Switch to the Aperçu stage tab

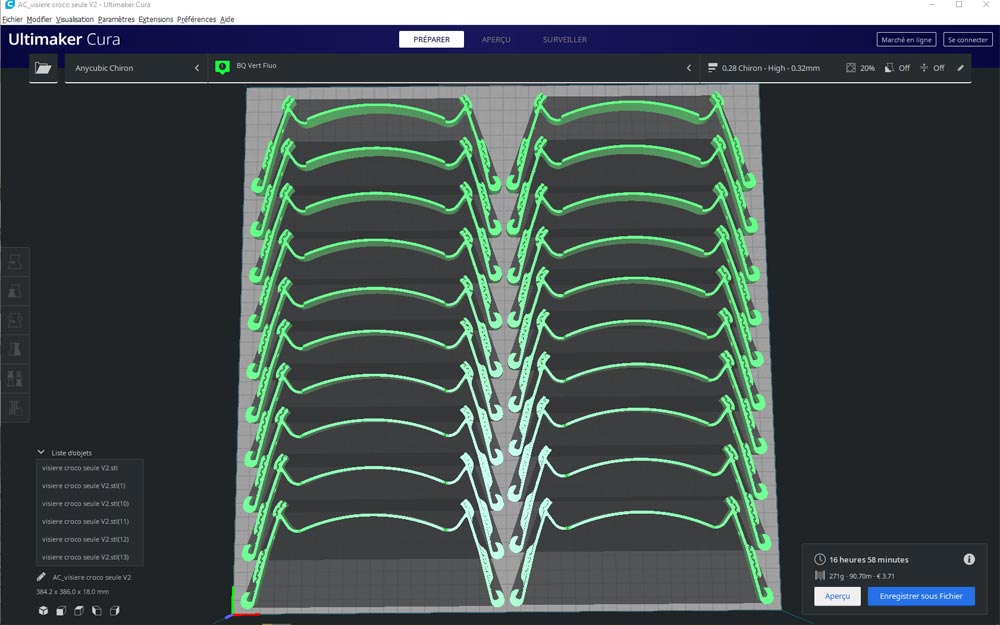click(496, 40)
